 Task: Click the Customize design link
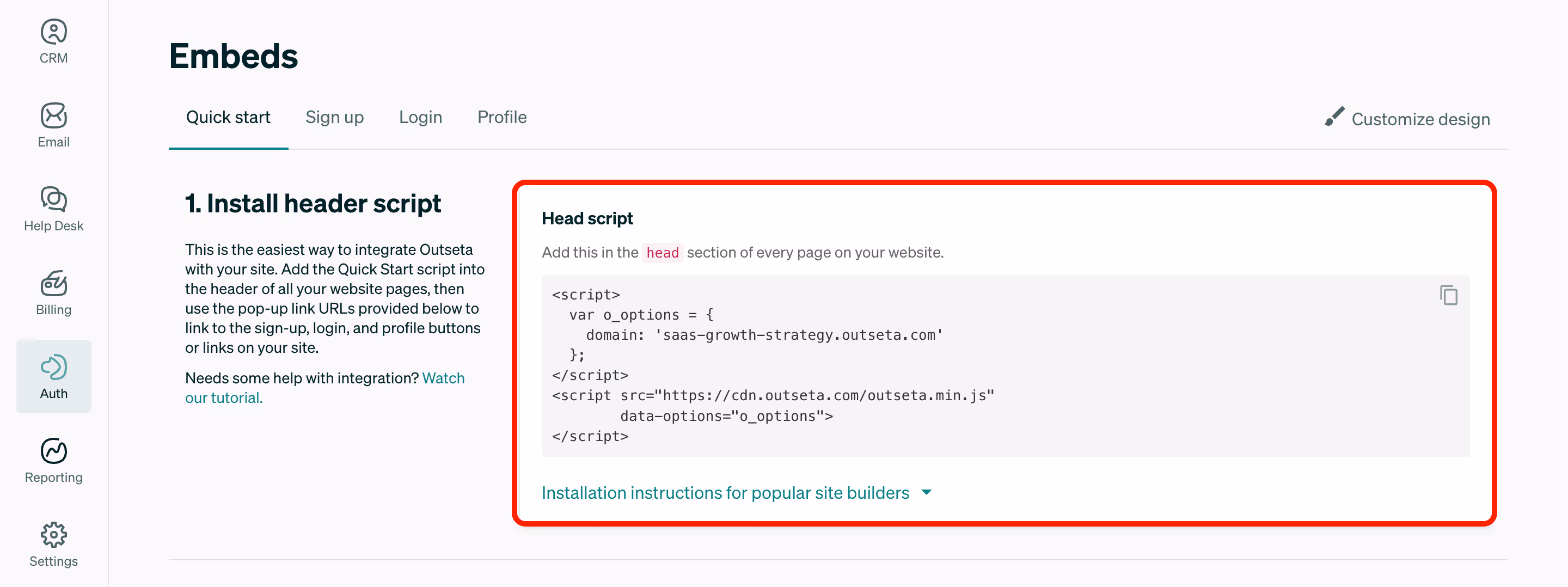pyautogui.click(x=1420, y=119)
